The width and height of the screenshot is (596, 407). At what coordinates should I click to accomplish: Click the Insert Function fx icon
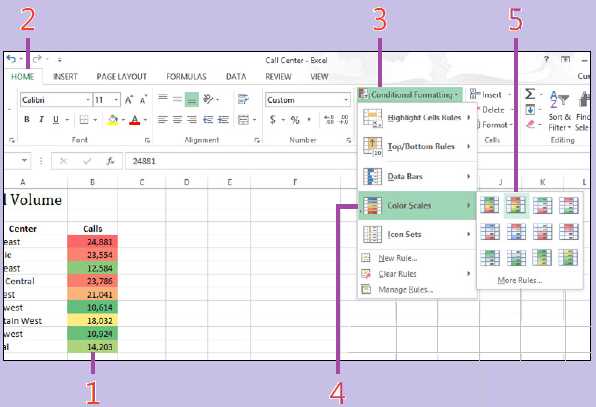point(110,161)
